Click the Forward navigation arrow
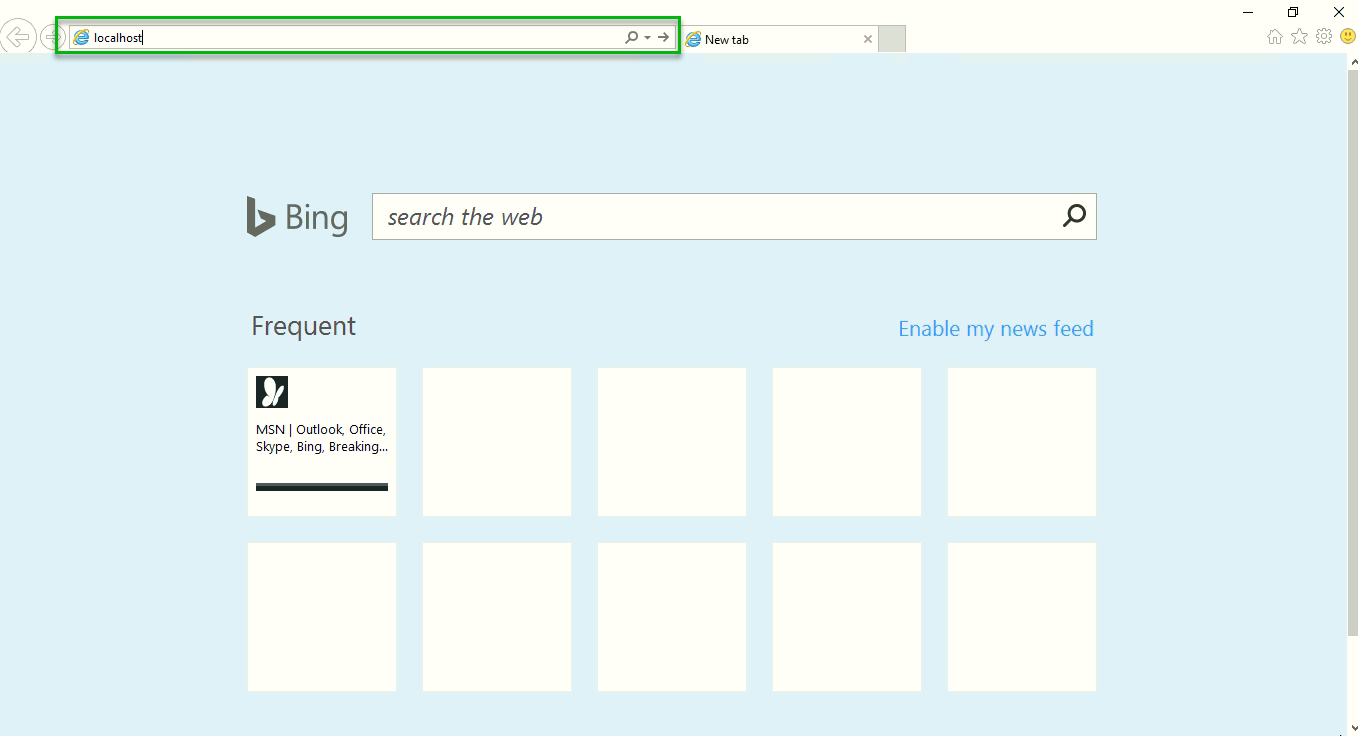This screenshot has height=736, width=1358. [x=52, y=38]
